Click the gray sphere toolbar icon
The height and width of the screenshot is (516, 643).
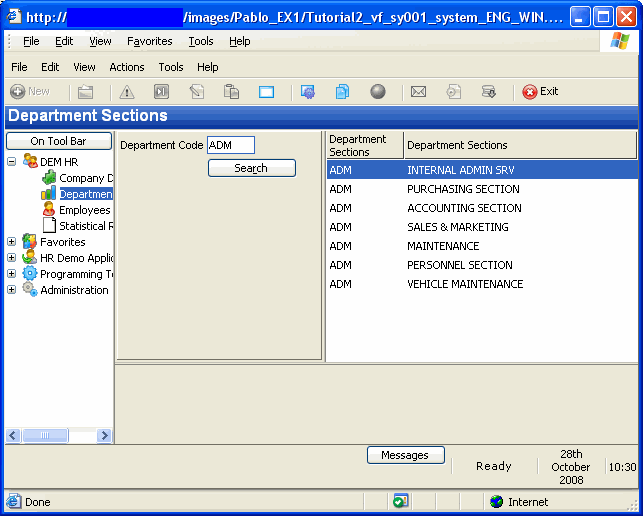click(x=378, y=91)
